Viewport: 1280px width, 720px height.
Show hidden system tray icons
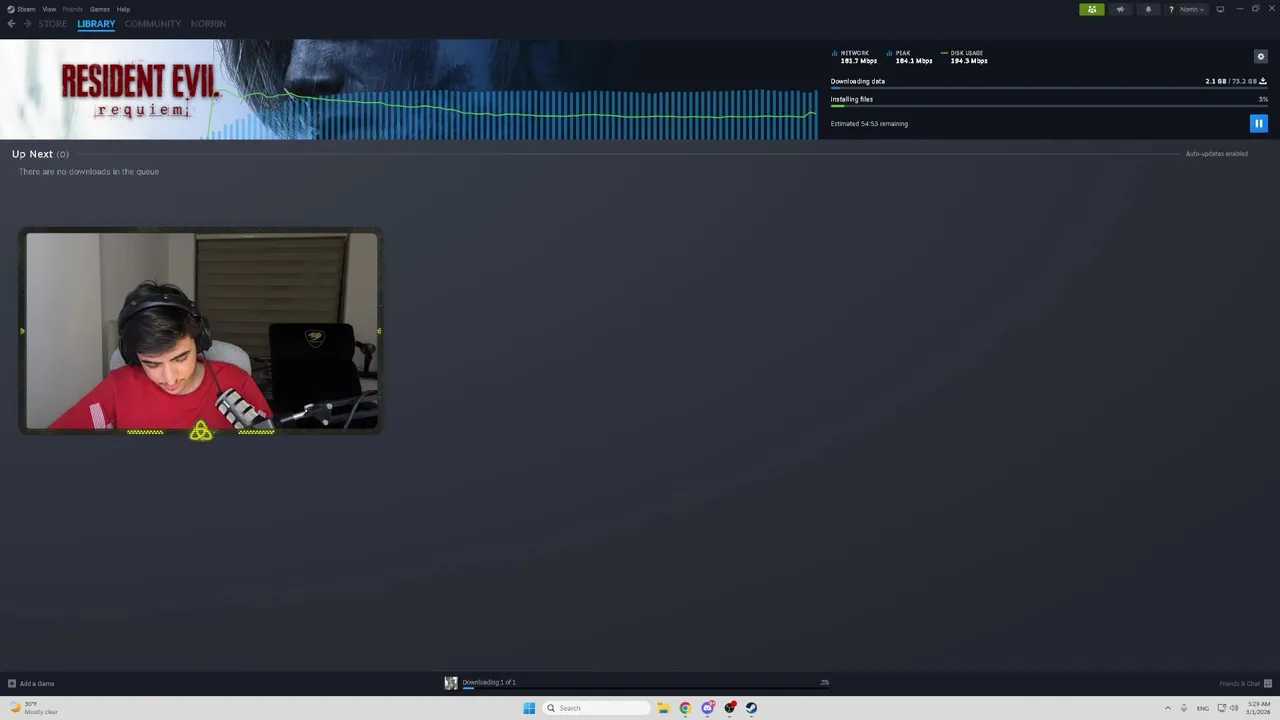[1167, 708]
